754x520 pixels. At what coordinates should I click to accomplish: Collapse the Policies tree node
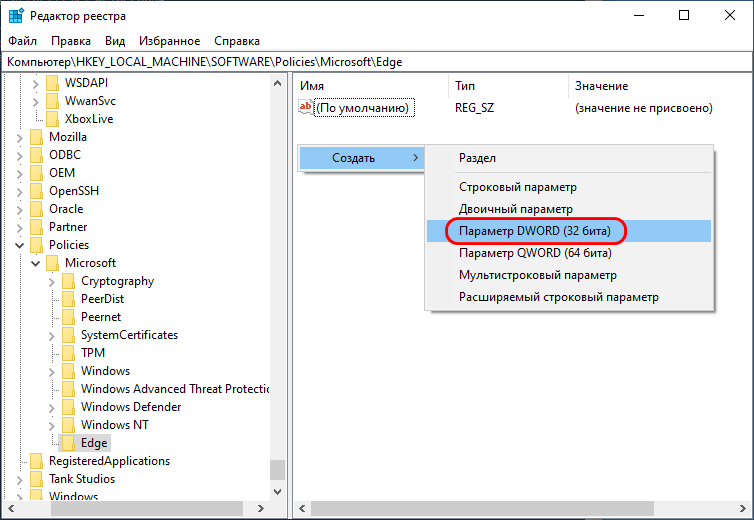coord(19,245)
